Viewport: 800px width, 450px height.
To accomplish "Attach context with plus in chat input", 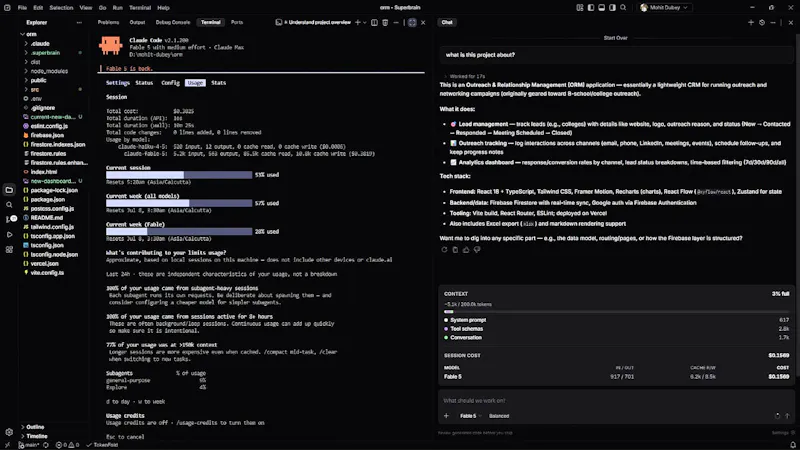I will (x=446, y=416).
